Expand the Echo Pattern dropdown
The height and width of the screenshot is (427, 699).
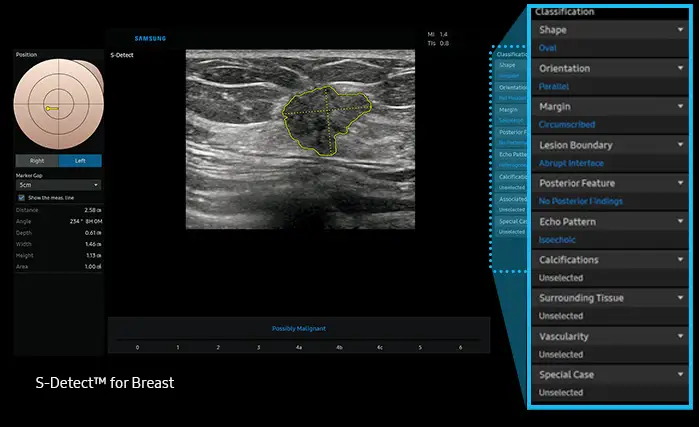[610, 222]
